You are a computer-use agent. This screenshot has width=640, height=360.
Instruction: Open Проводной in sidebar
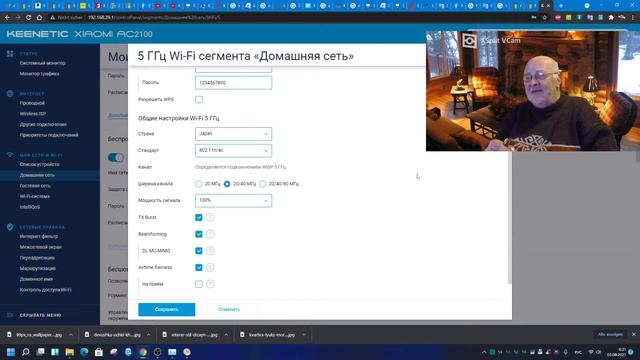pyautogui.click(x=32, y=103)
